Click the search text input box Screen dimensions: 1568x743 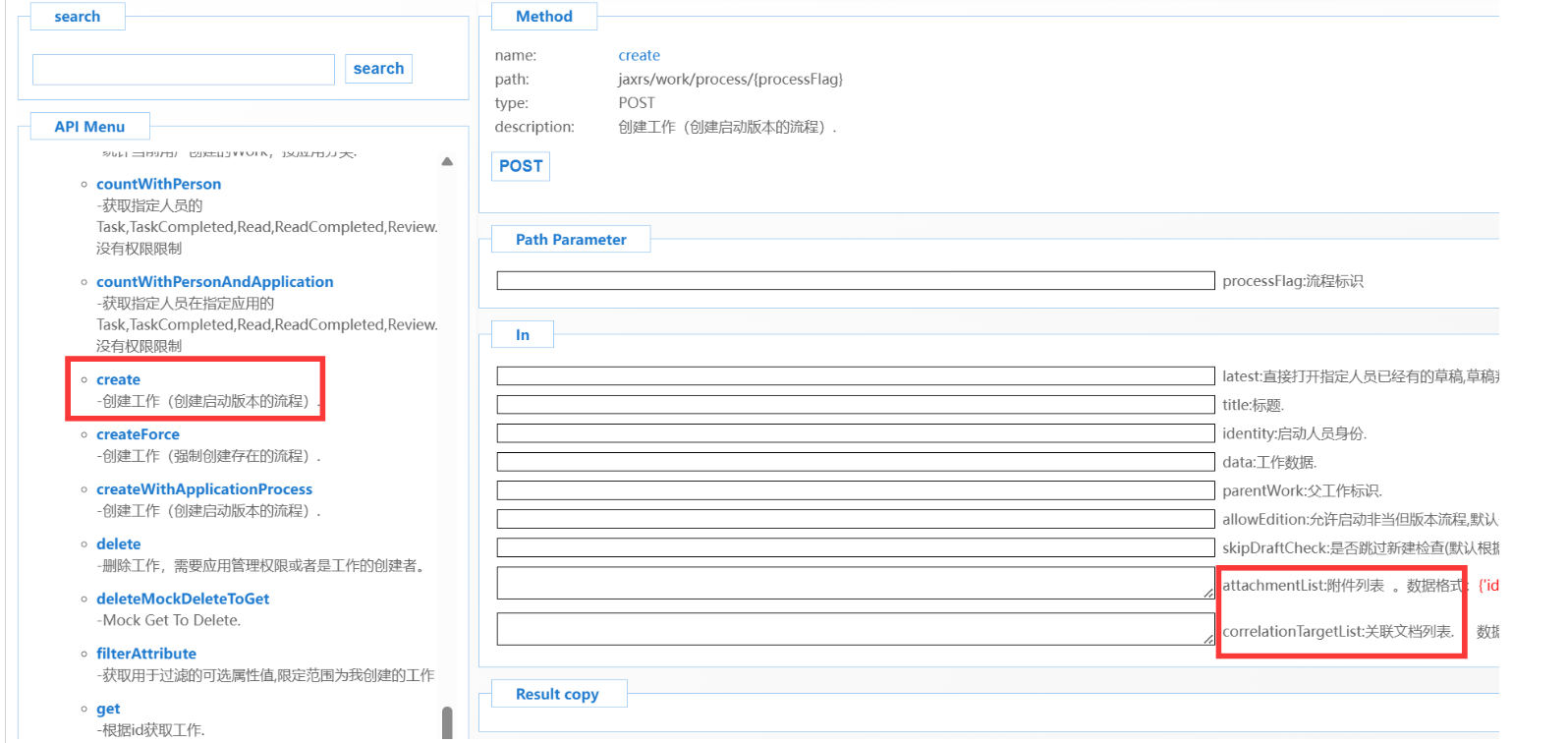(184, 70)
